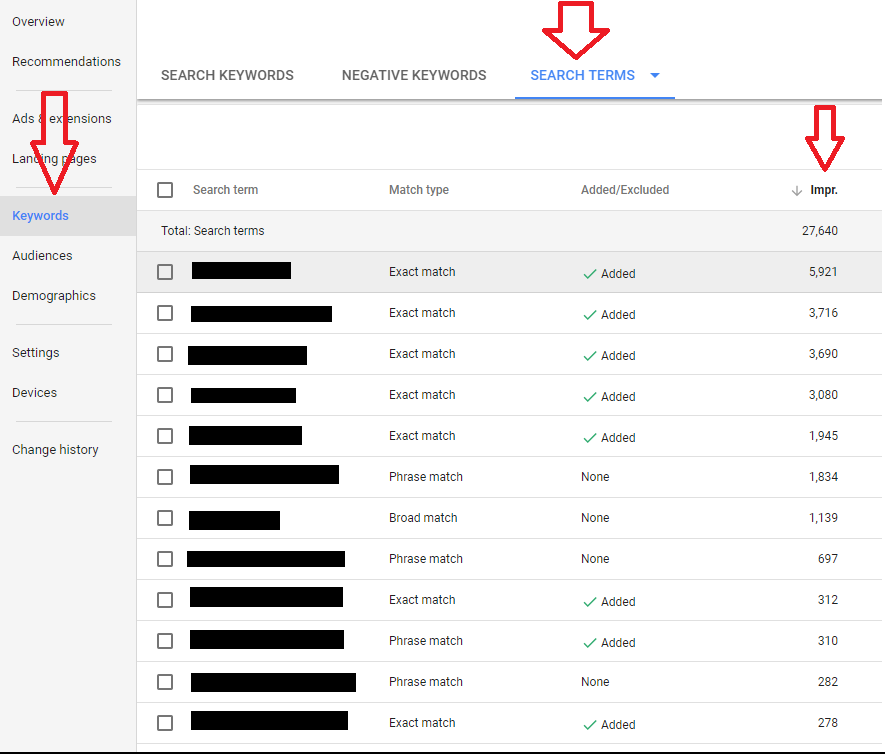The height and width of the screenshot is (754, 885).
Task: Open Overview in the left sidebar
Action: point(38,21)
